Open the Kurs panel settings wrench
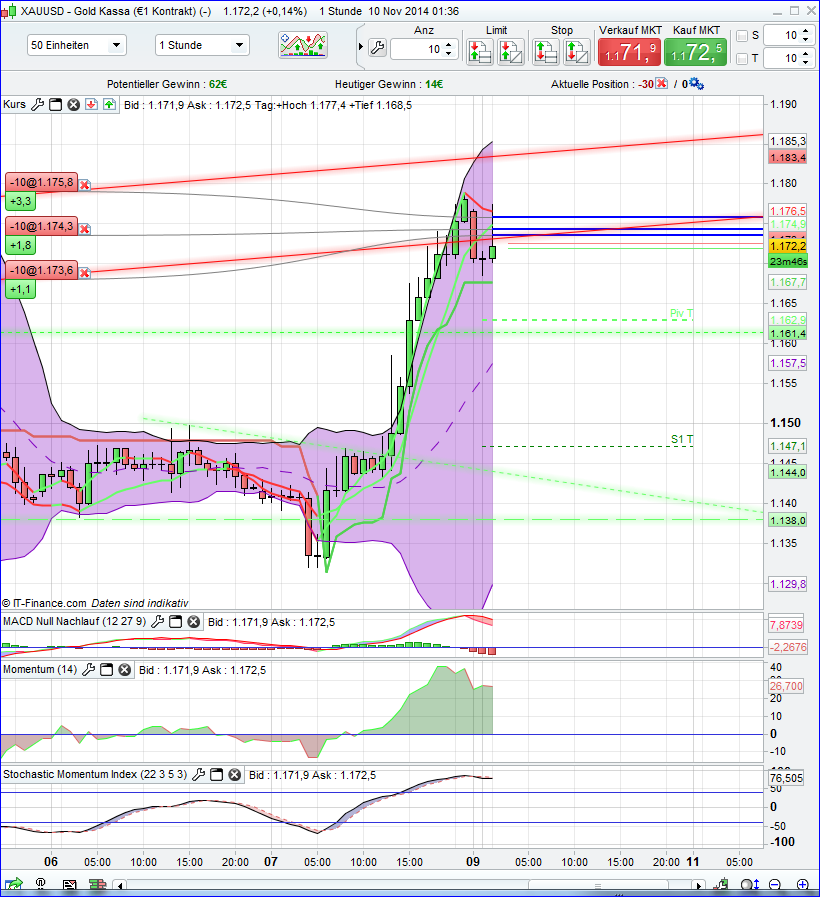This screenshot has width=820, height=897. pos(38,104)
